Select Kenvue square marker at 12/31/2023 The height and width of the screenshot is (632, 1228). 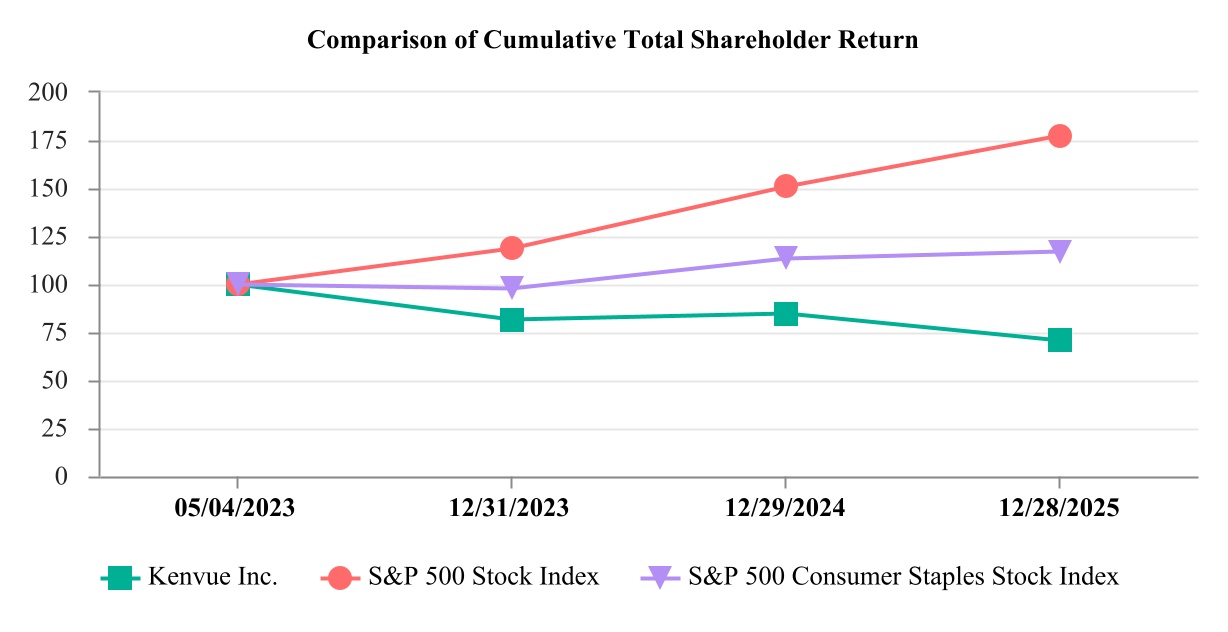[512, 320]
